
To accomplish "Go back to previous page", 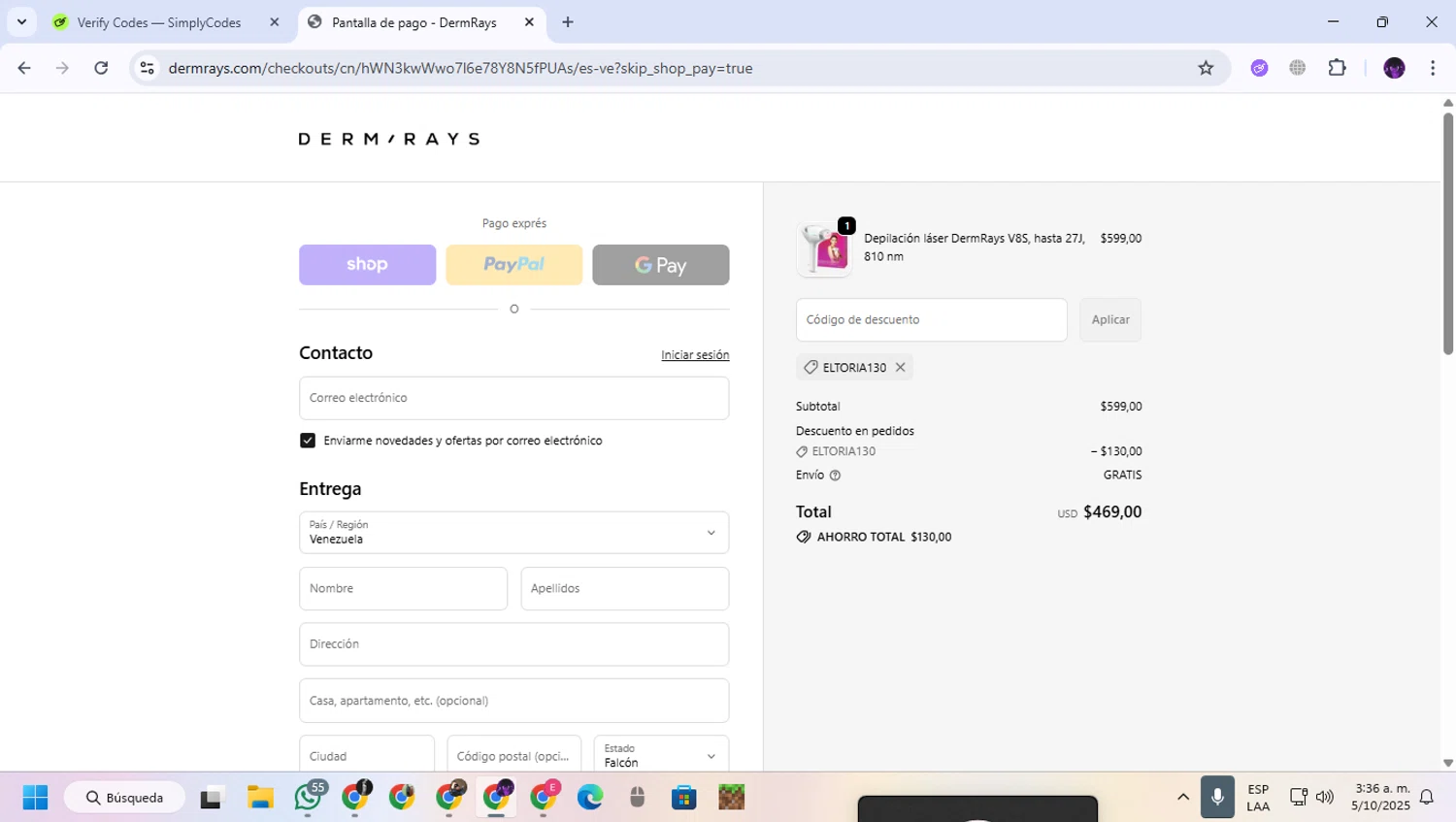I will [24, 68].
